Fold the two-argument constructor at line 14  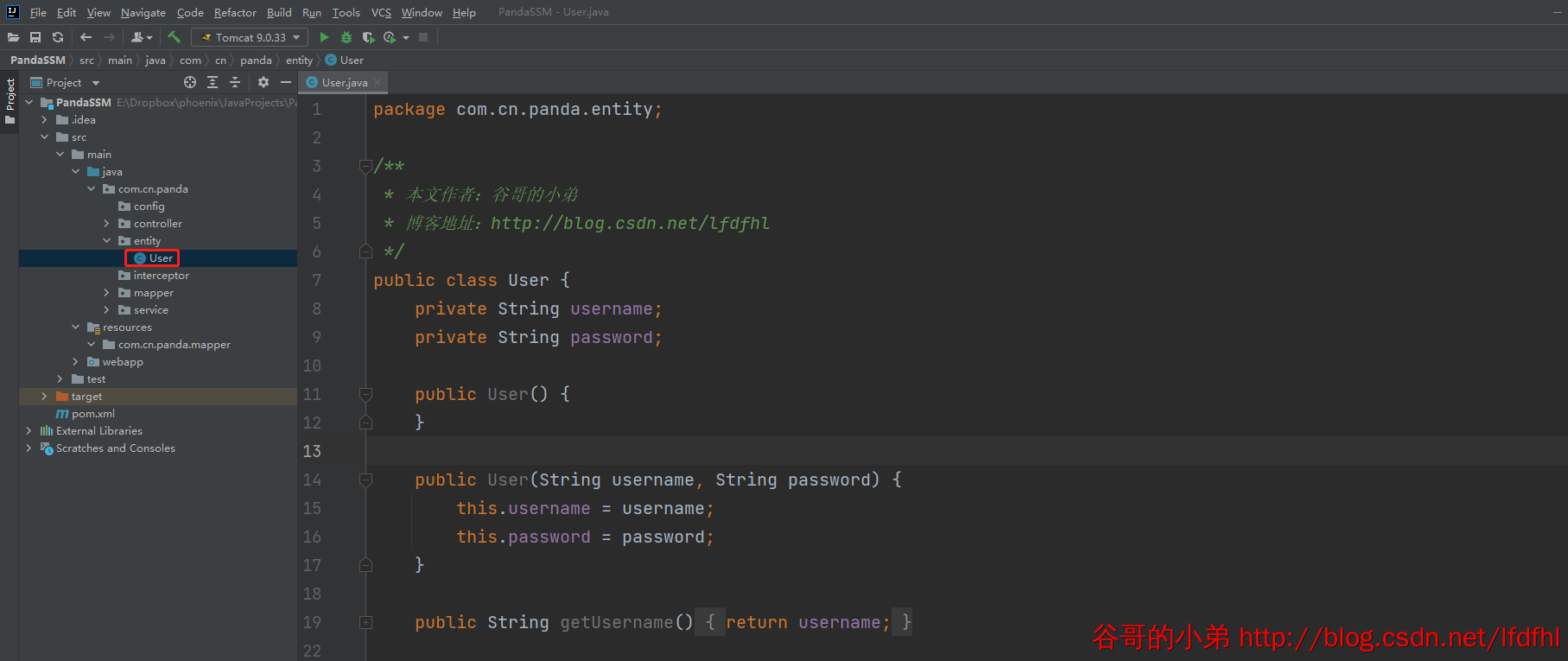tap(365, 480)
